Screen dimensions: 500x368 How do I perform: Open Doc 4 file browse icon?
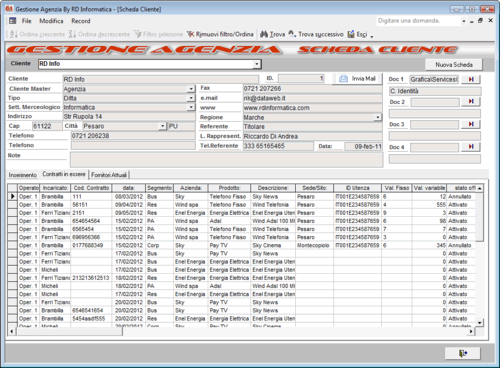tap(471, 147)
